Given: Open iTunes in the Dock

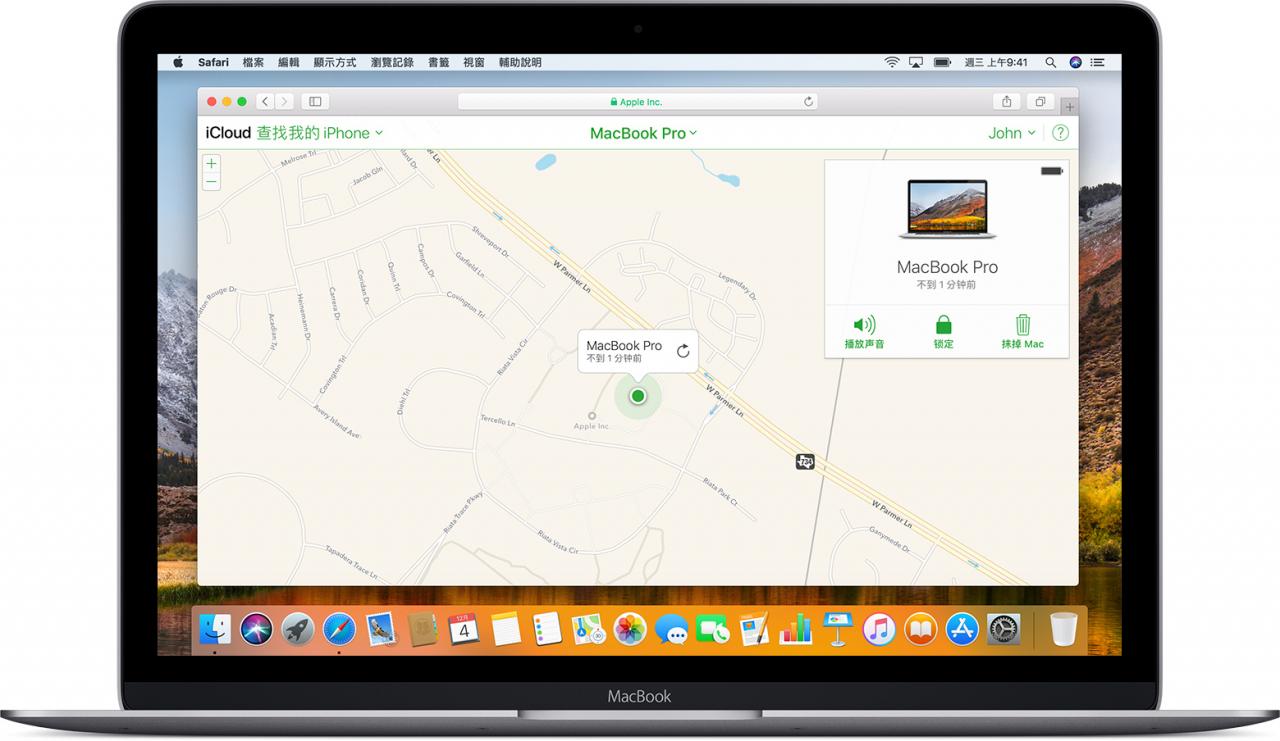Looking at the screenshot, I should click(879, 629).
